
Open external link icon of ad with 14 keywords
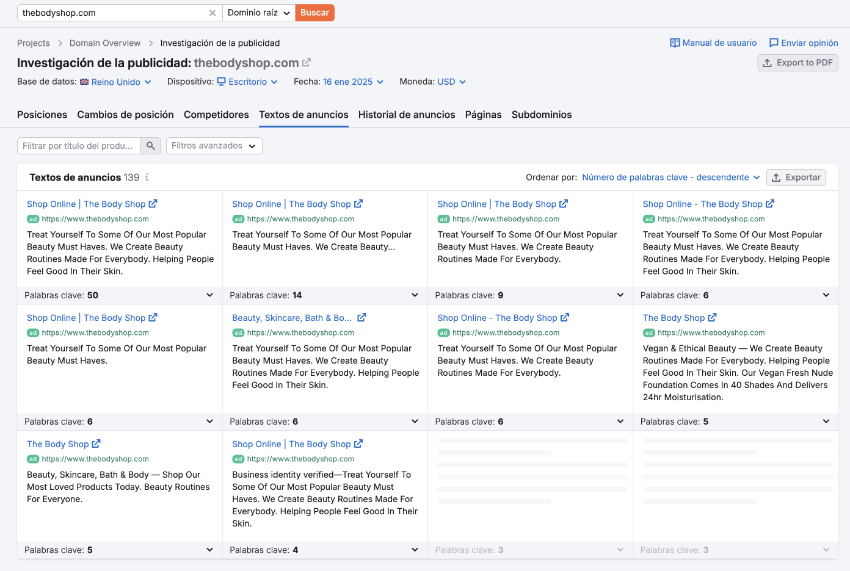(358, 204)
